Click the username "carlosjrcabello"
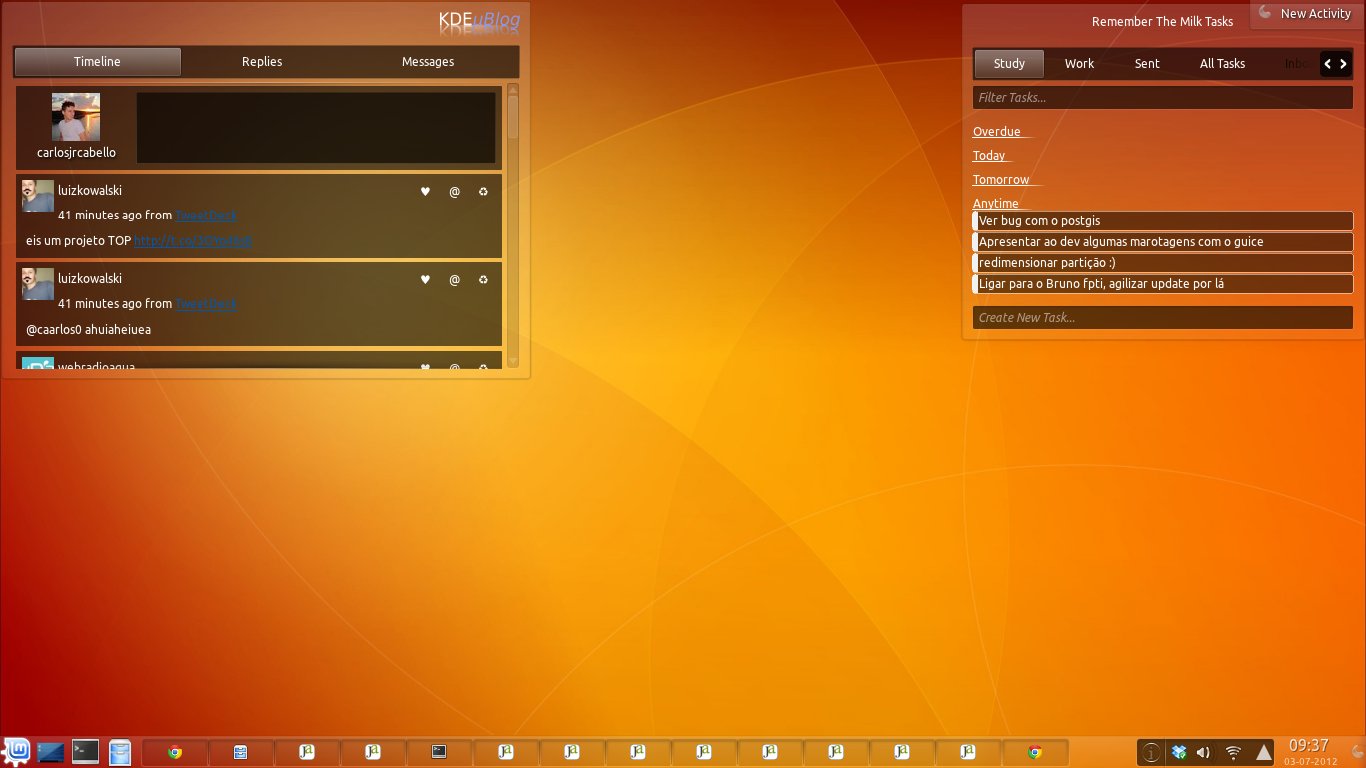This screenshot has width=1366, height=768. click(x=76, y=153)
